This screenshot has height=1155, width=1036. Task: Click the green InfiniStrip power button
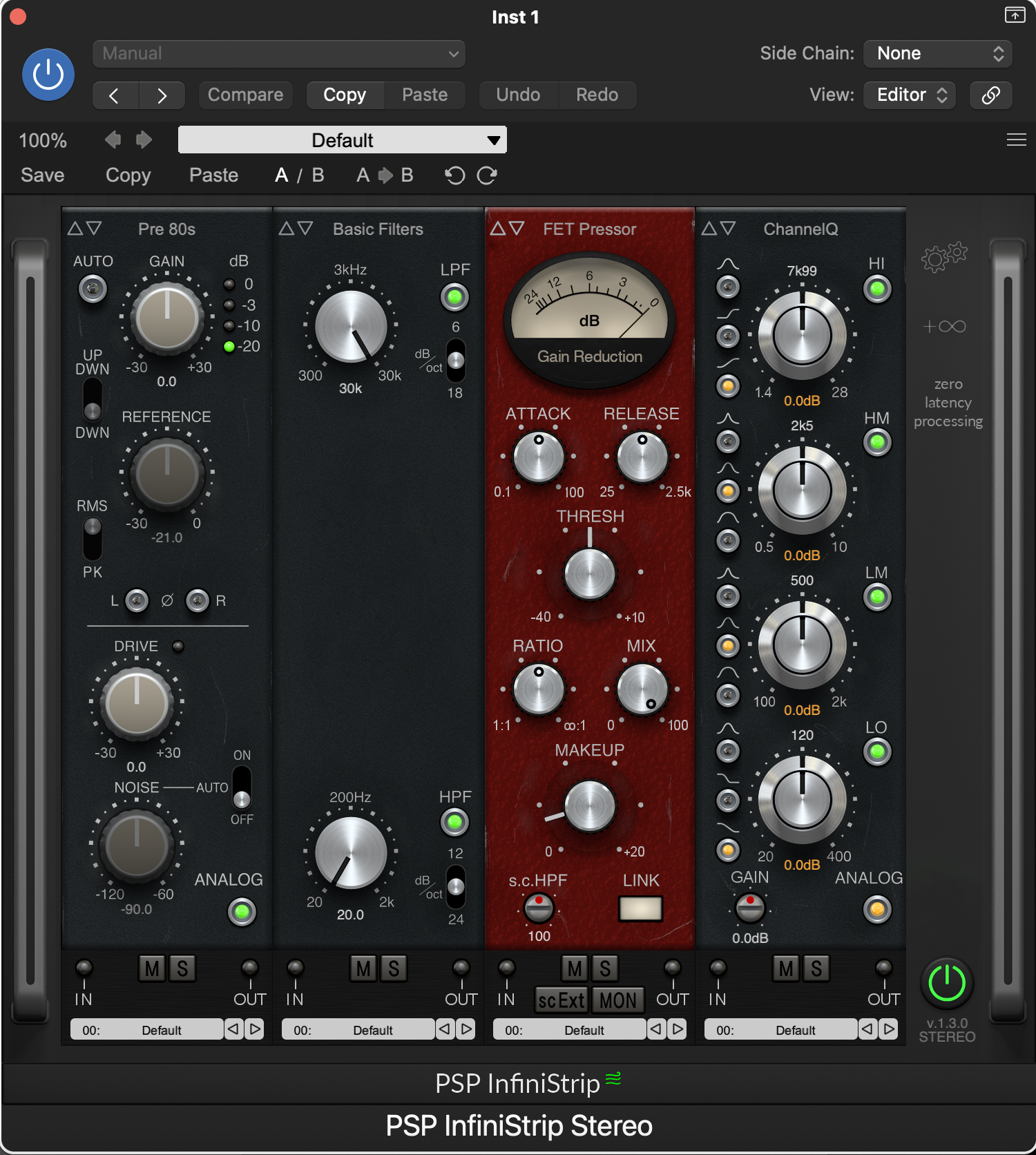coord(947,983)
